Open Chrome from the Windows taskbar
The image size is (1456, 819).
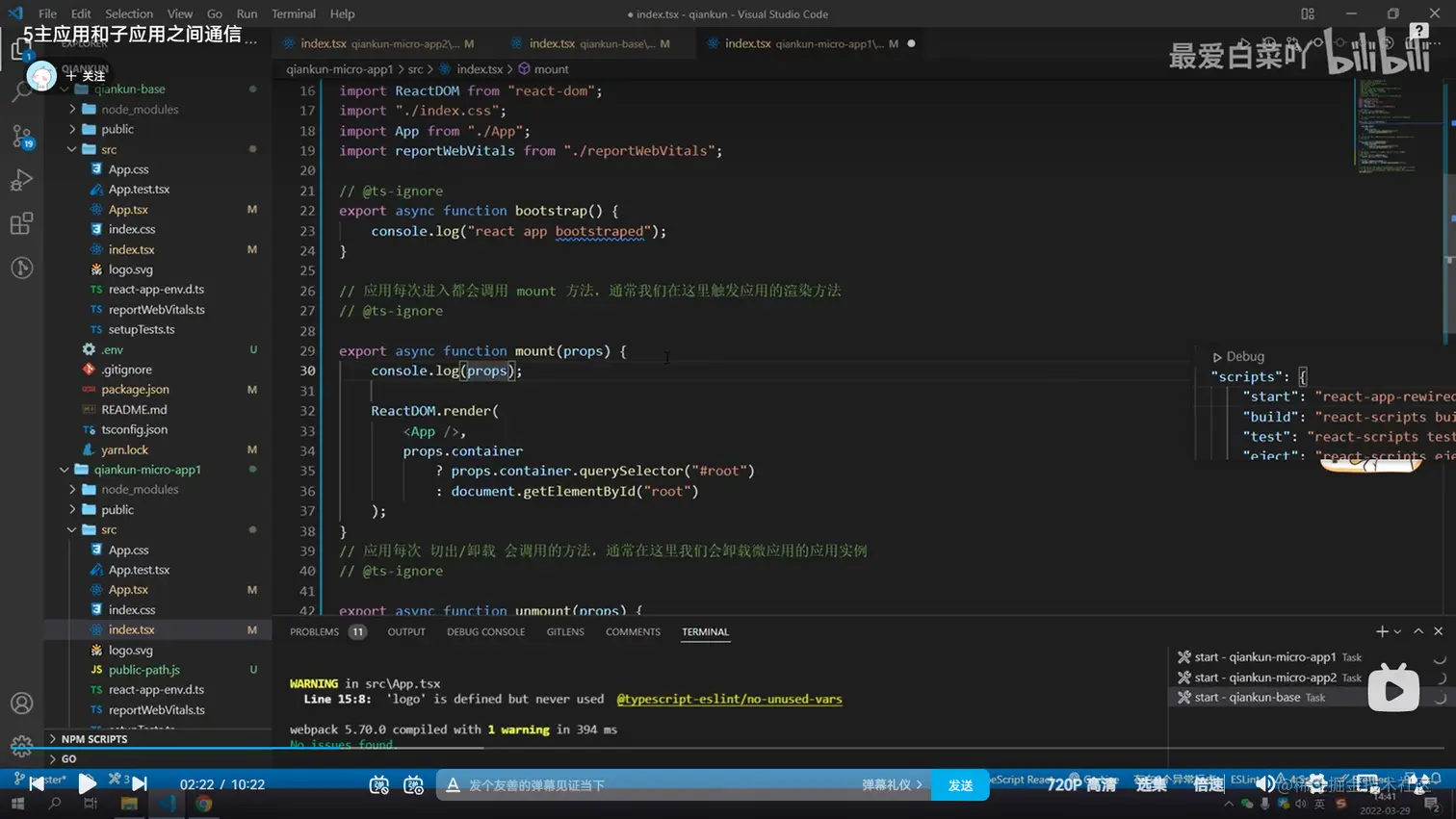click(203, 804)
